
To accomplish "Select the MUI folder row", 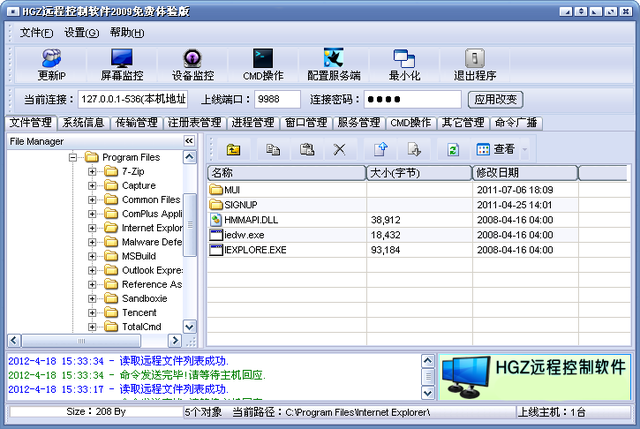I will click(x=419, y=190).
